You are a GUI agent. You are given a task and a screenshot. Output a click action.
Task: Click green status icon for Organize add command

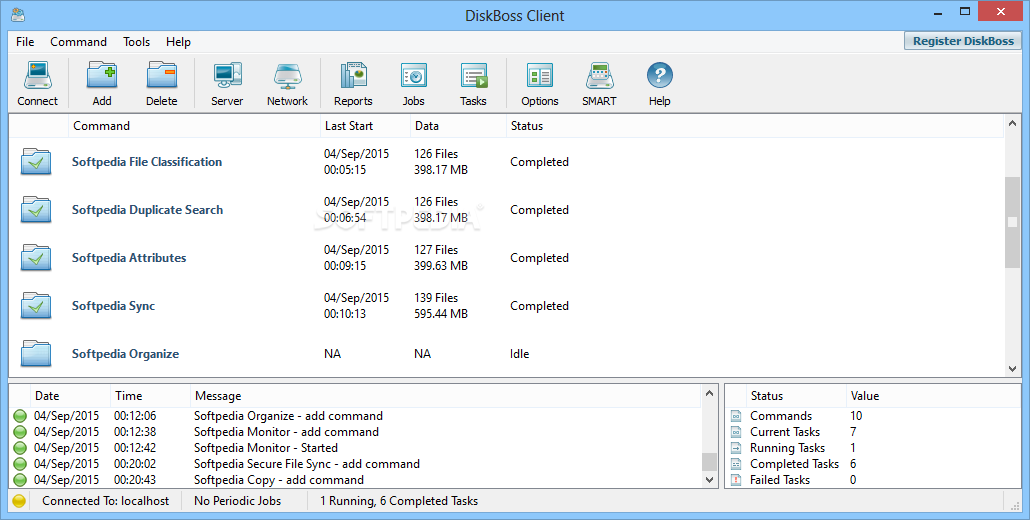click(x=20, y=416)
